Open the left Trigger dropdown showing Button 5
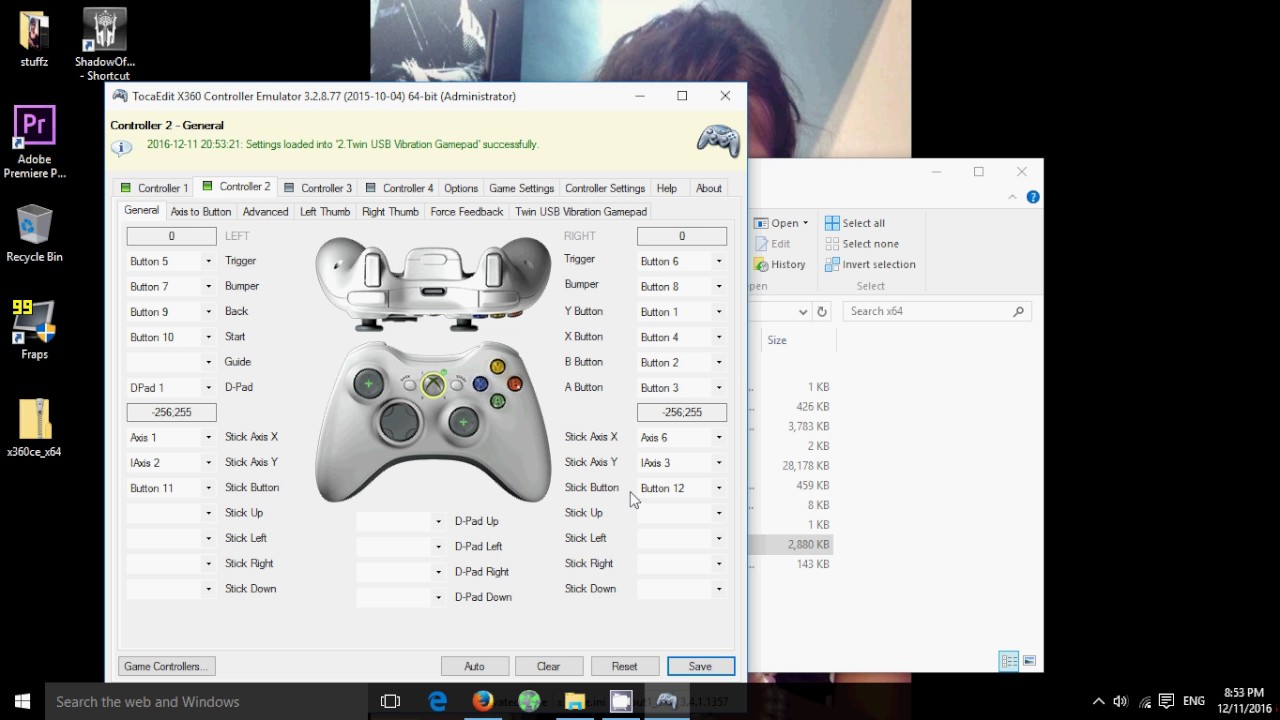 coord(209,261)
